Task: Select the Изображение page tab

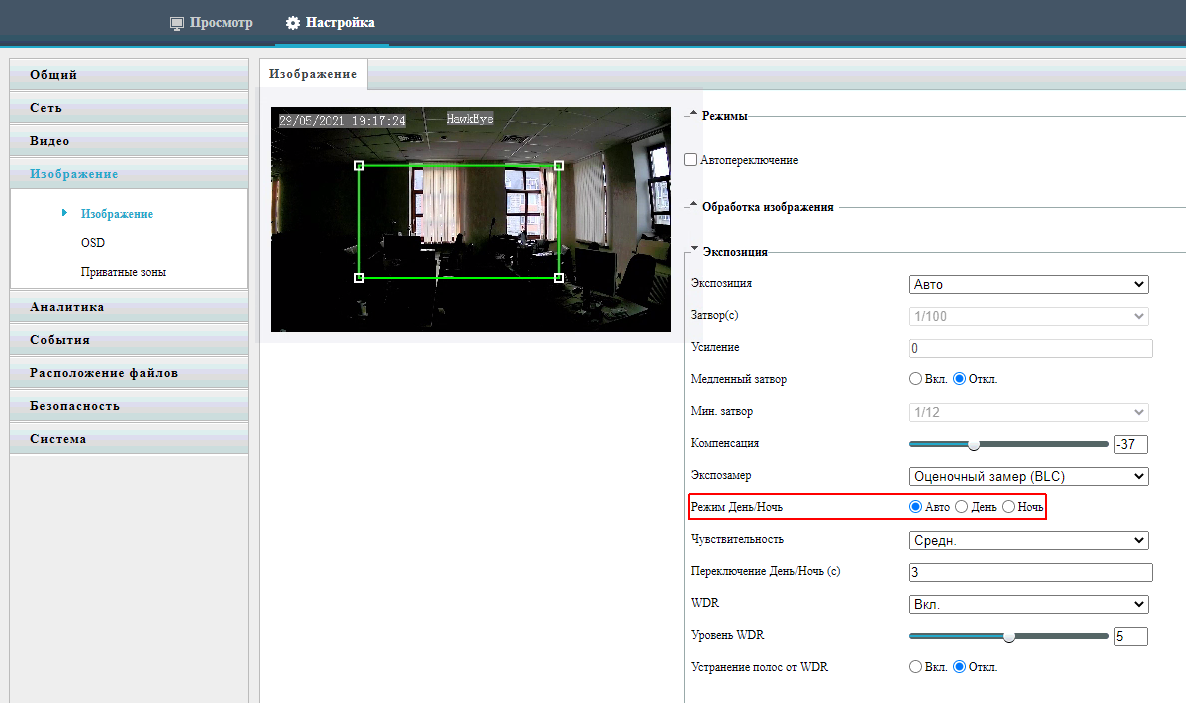Action: [x=313, y=74]
